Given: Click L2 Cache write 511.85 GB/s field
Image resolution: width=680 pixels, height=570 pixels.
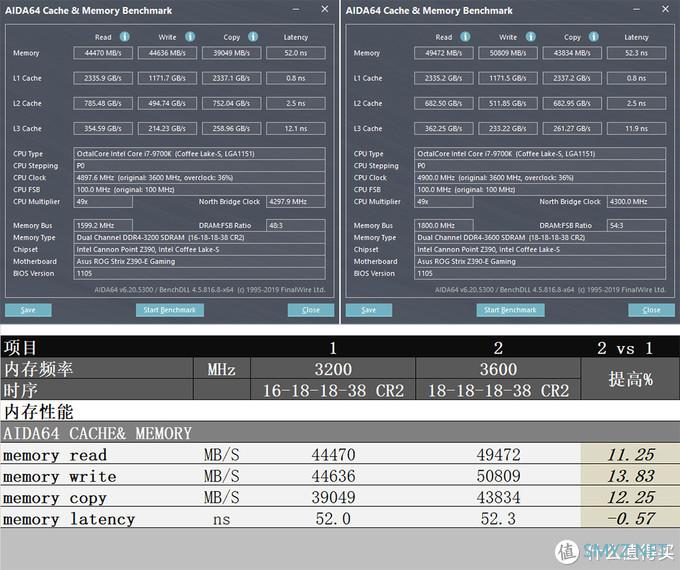Looking at the screenshot, I should 508,104.
